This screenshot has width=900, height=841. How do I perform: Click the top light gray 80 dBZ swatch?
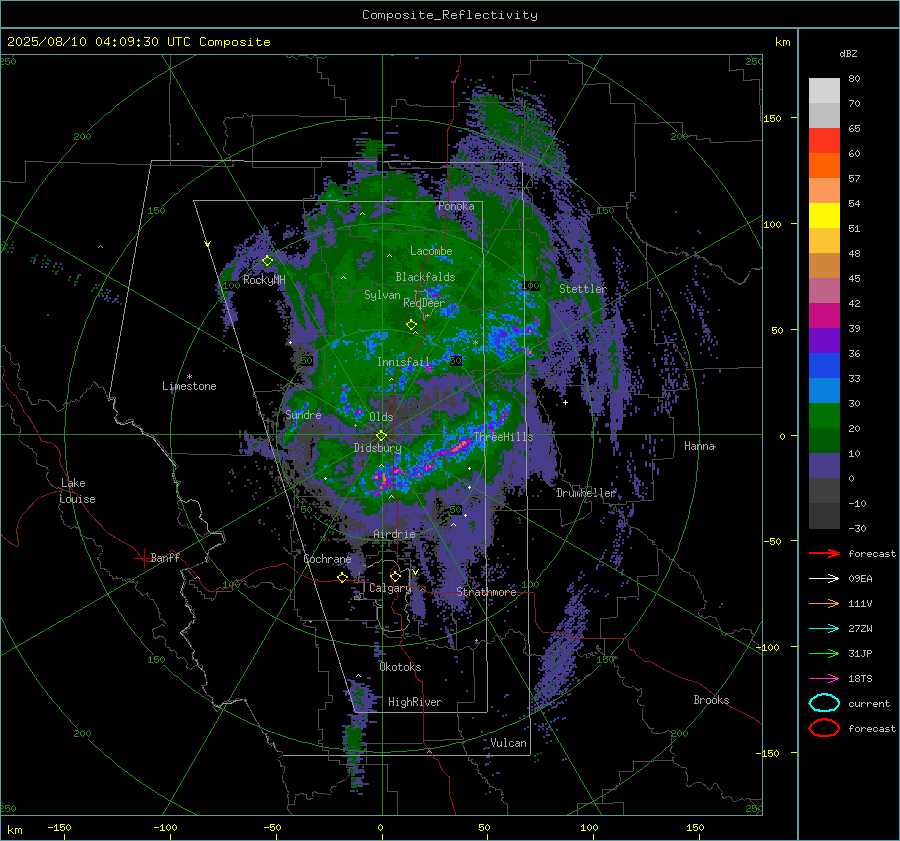click(824, 91)
